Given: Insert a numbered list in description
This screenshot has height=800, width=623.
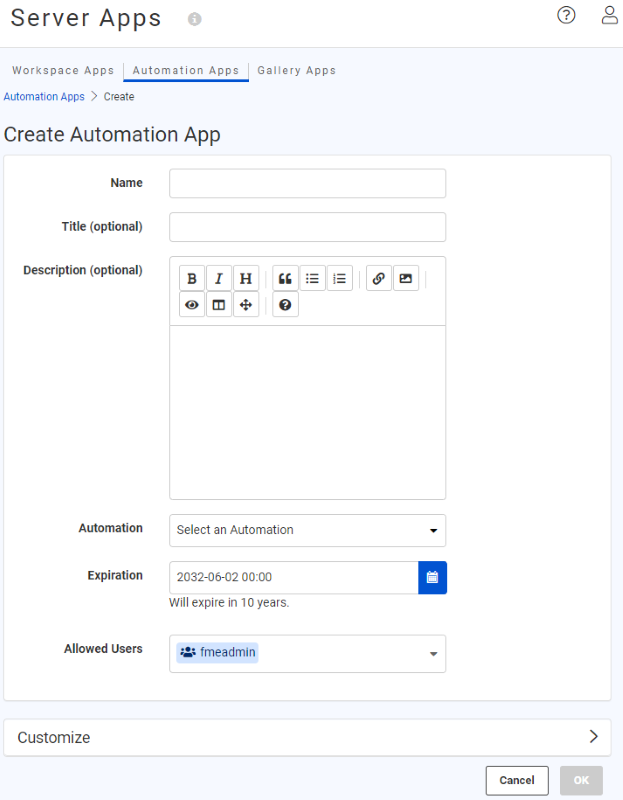Looking at the screenshot, I should [339, 278].
